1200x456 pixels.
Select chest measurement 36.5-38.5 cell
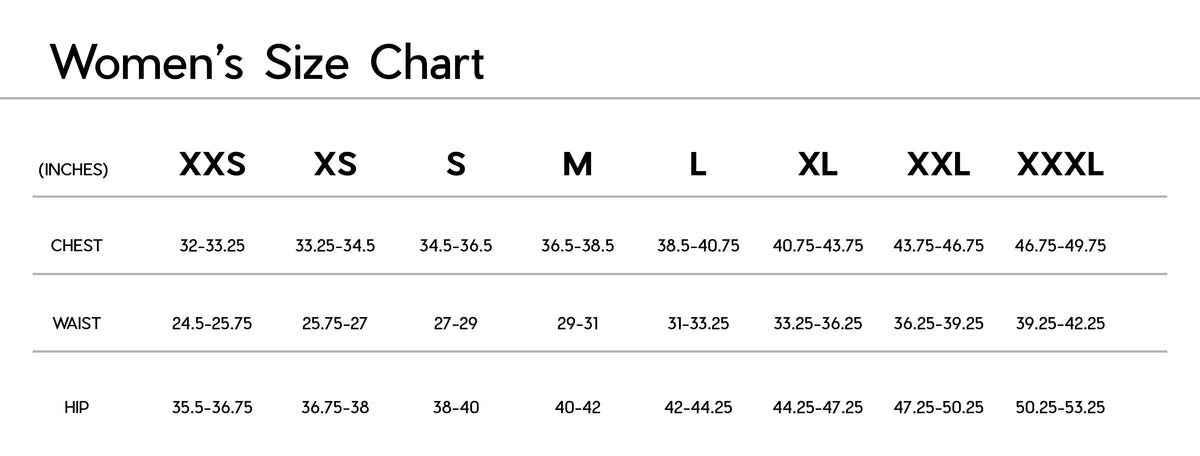(577, 245)
